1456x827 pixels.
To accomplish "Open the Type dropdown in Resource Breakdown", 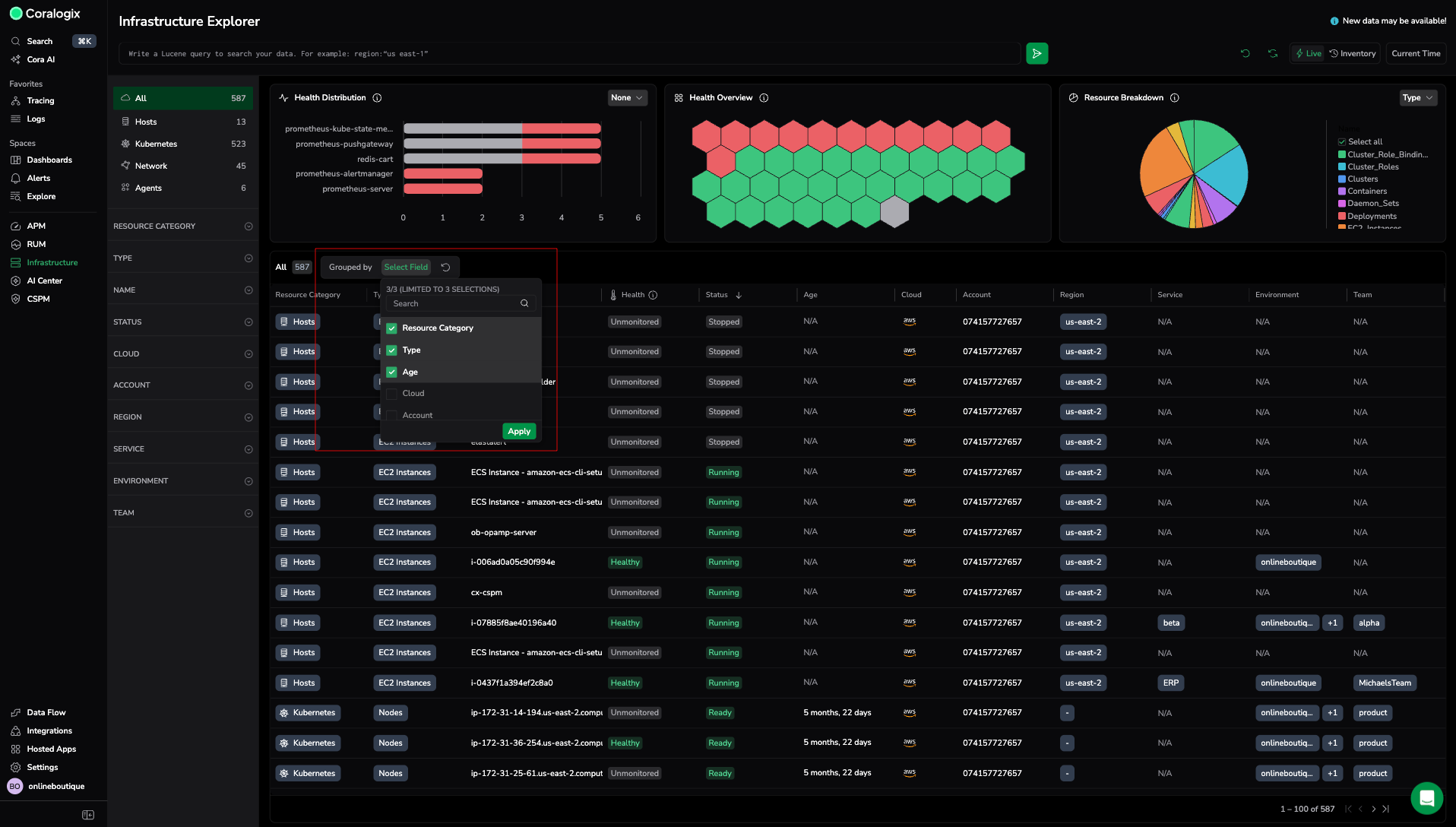I will tap(1417, 98).
